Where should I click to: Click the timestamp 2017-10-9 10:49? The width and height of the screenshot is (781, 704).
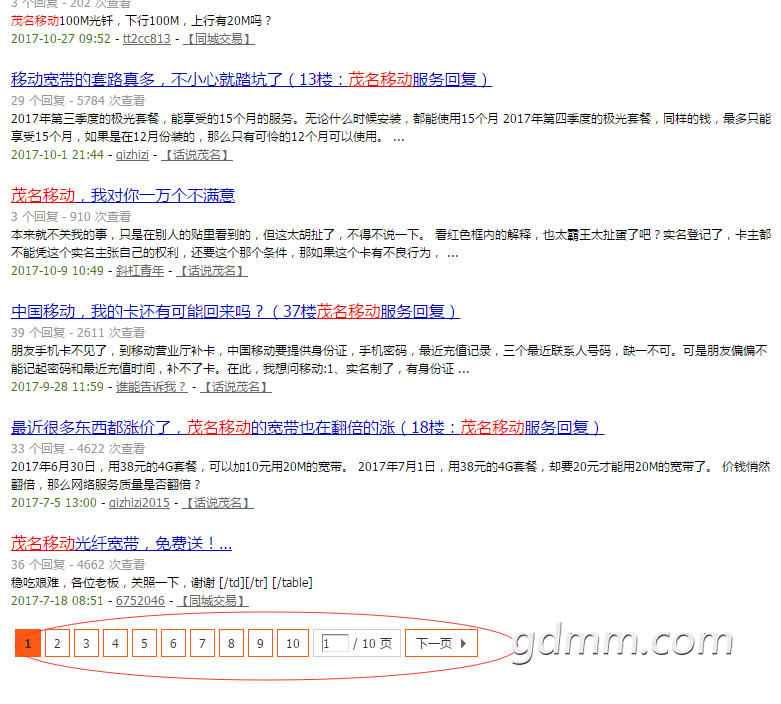click(x=57, y=271)
